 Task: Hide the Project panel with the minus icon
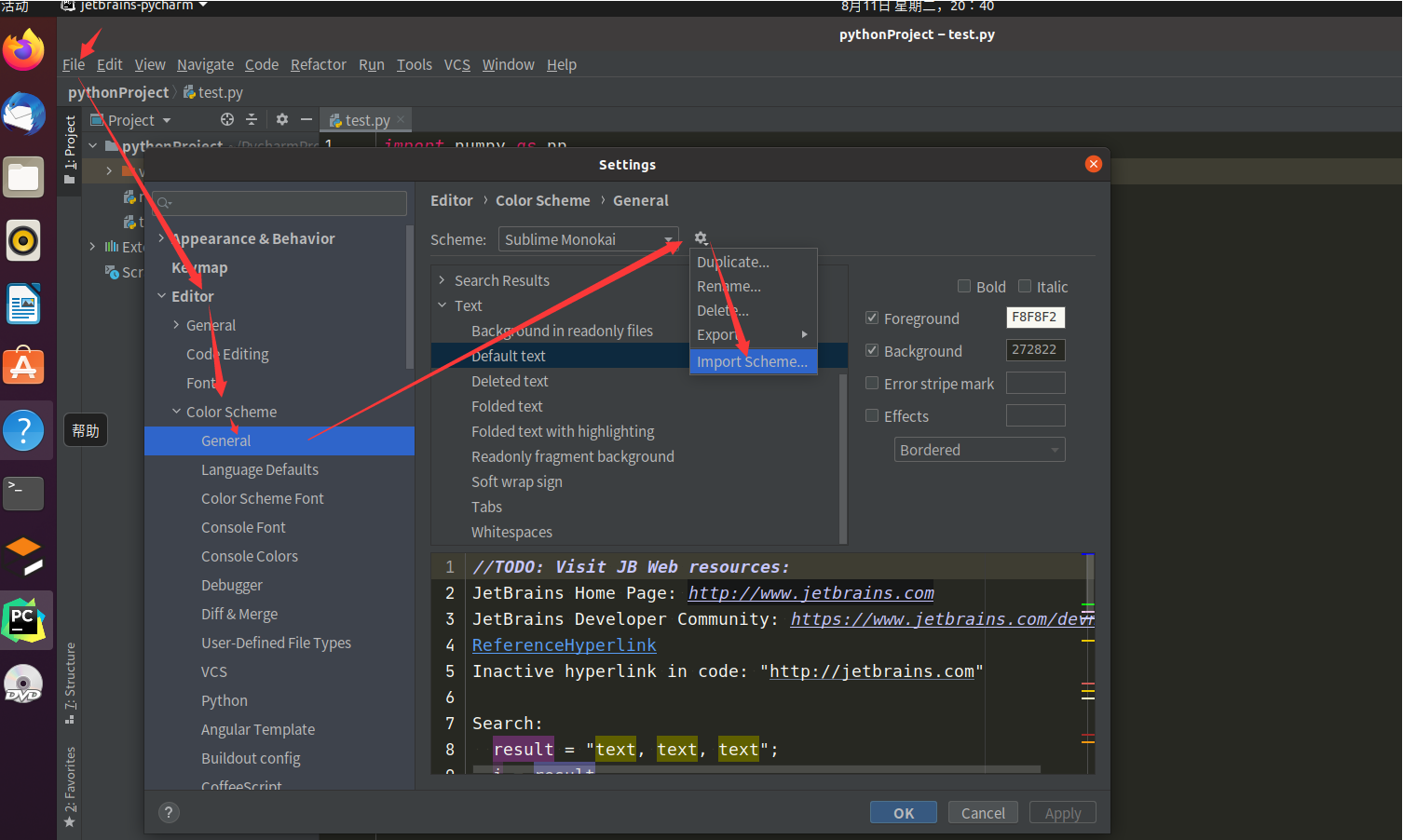[x=306, y=119]
